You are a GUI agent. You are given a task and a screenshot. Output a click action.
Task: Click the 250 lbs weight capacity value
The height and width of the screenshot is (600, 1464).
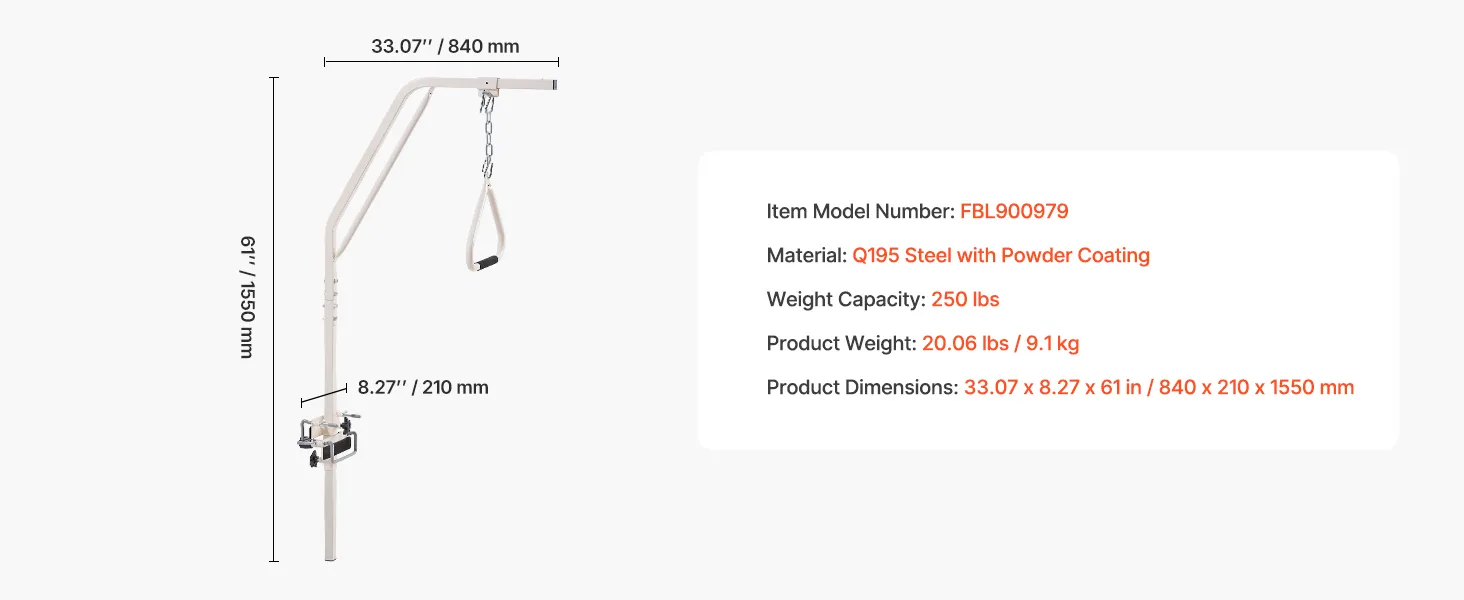pyautogui.click(x=965, y=299)
